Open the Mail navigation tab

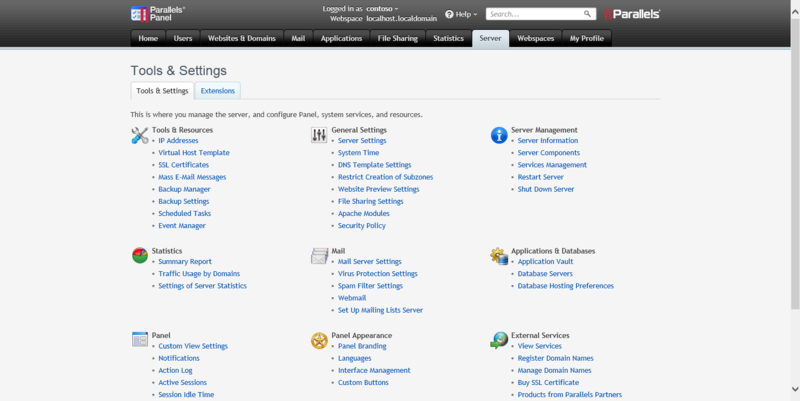(x=298, y=38)
